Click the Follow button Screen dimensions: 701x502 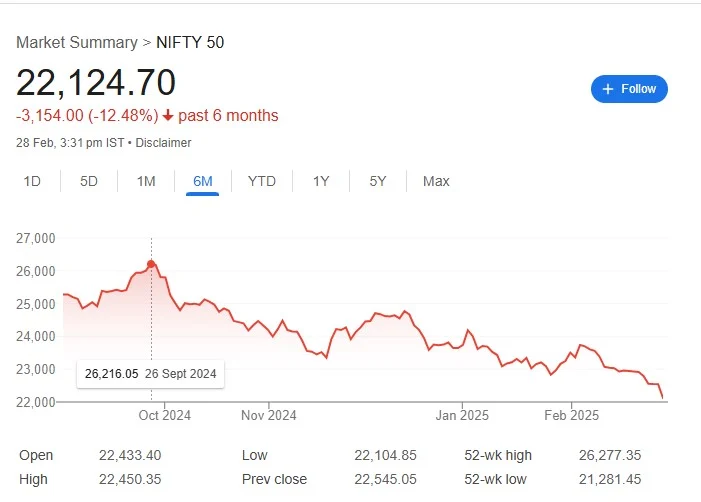pos(629,89)
